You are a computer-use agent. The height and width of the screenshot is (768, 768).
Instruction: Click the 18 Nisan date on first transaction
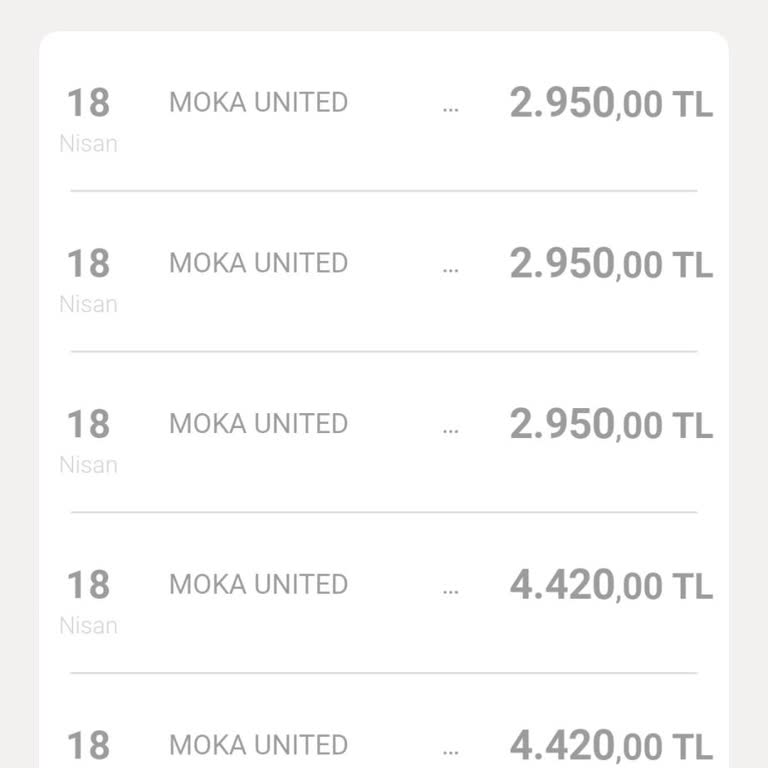88,119
